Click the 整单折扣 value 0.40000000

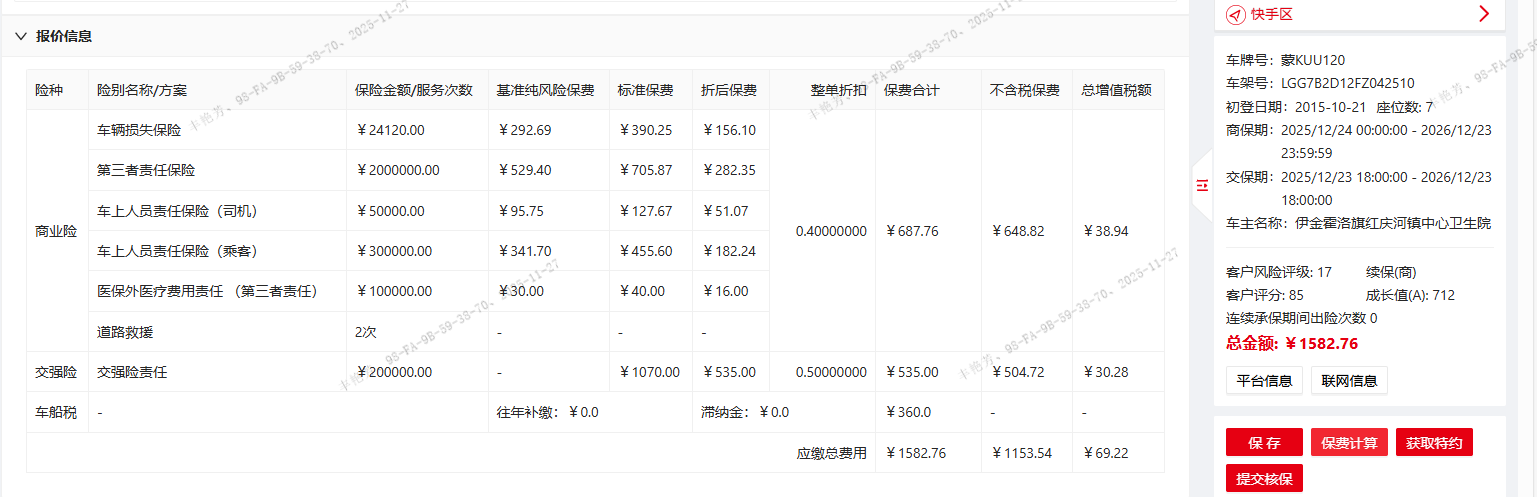pos(831,231)
